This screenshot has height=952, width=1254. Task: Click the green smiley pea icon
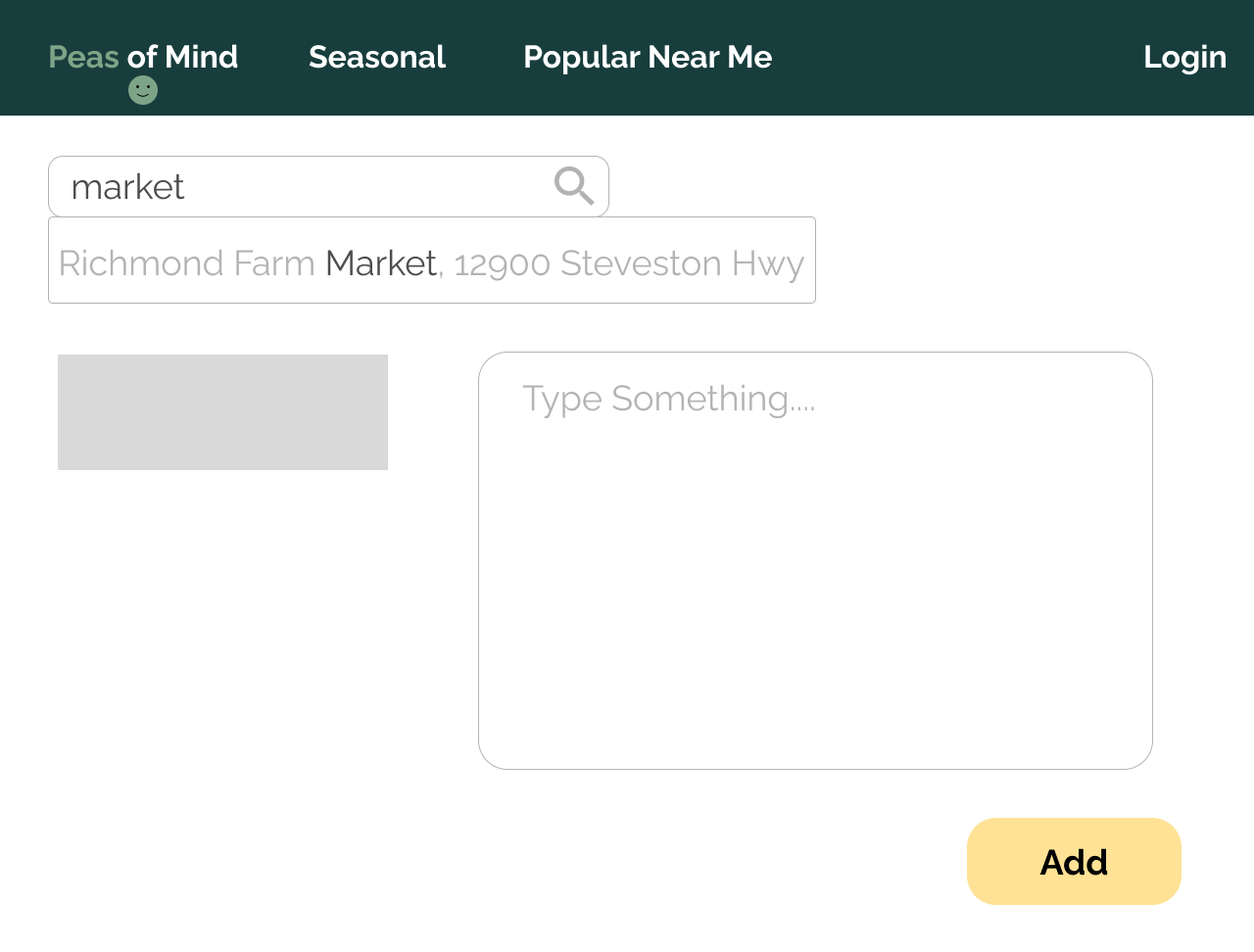(143, 90)
